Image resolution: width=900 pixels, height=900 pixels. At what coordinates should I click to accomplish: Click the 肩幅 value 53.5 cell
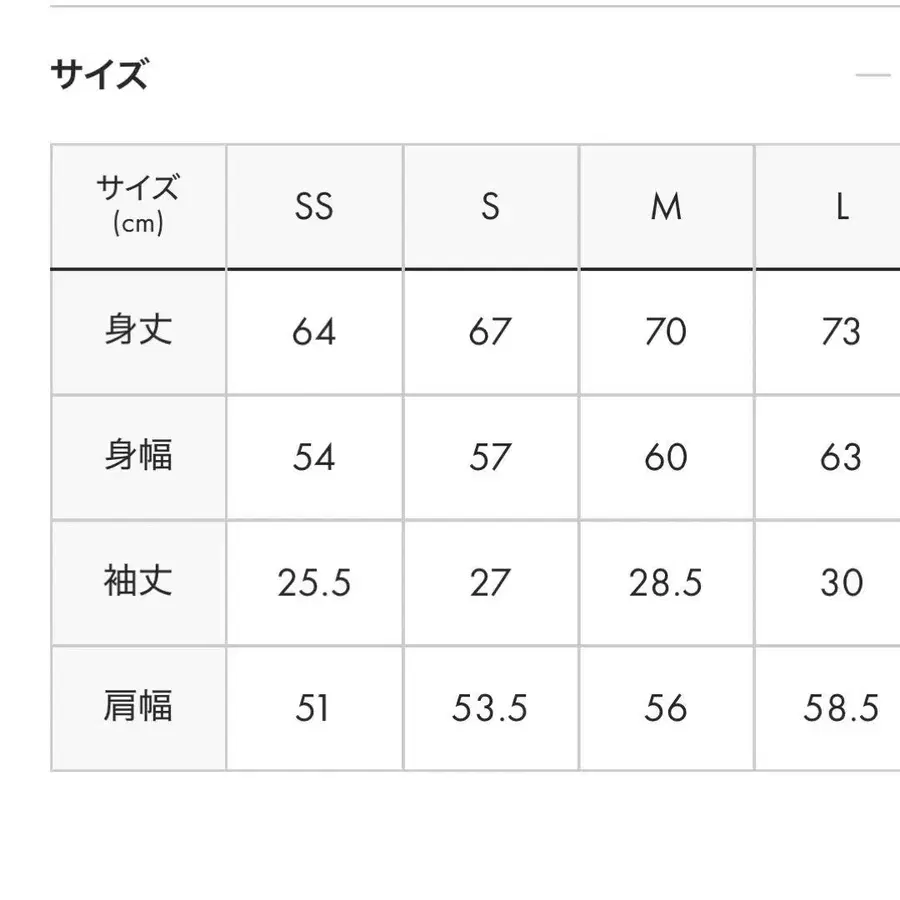pos(490,709)
